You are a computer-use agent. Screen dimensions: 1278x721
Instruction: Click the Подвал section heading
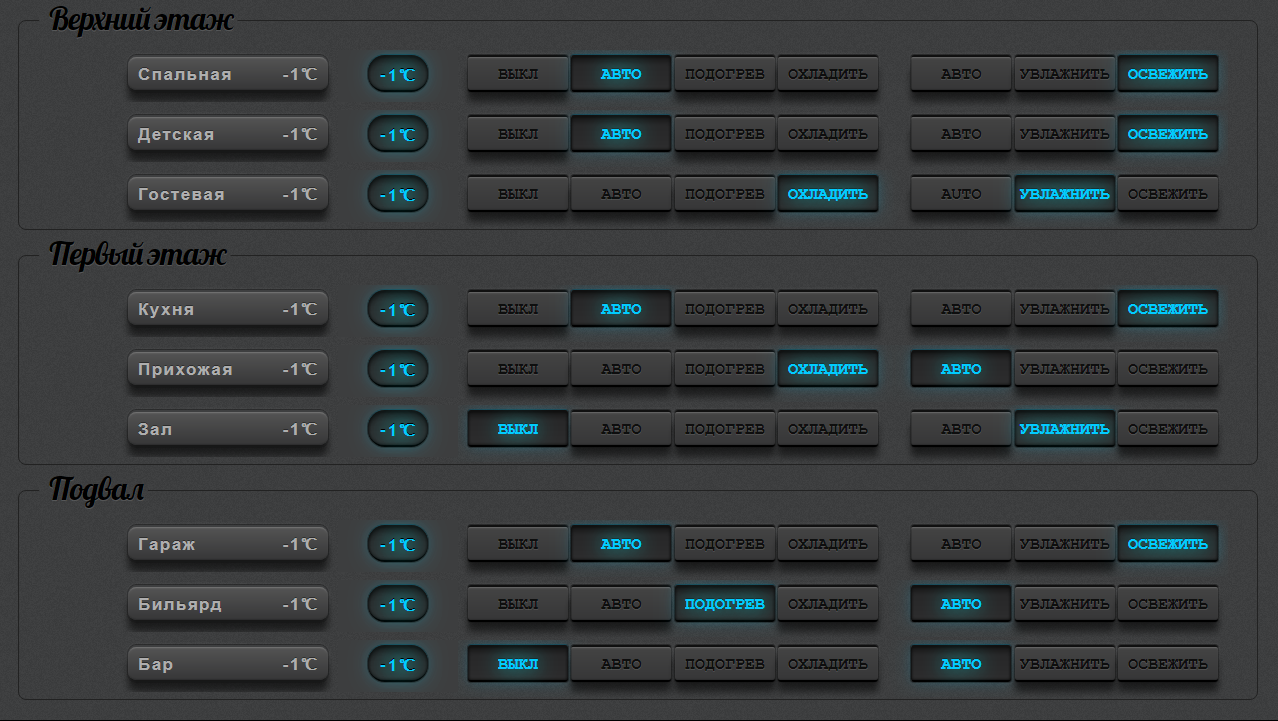(x=97, y=490)
